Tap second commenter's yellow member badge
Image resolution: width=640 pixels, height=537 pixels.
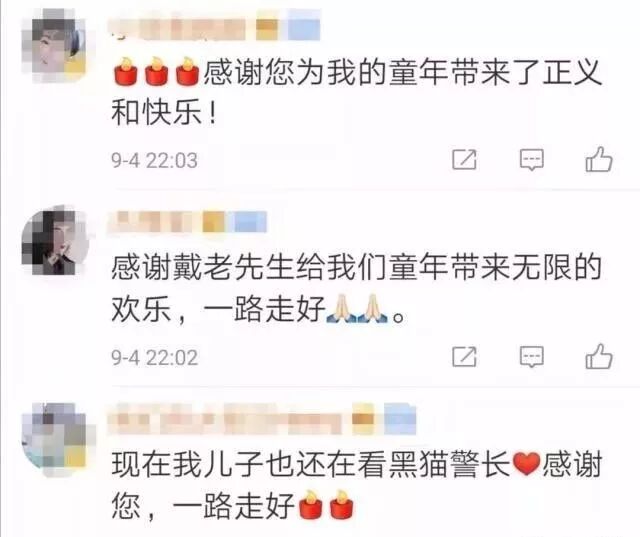click(214, 222)
